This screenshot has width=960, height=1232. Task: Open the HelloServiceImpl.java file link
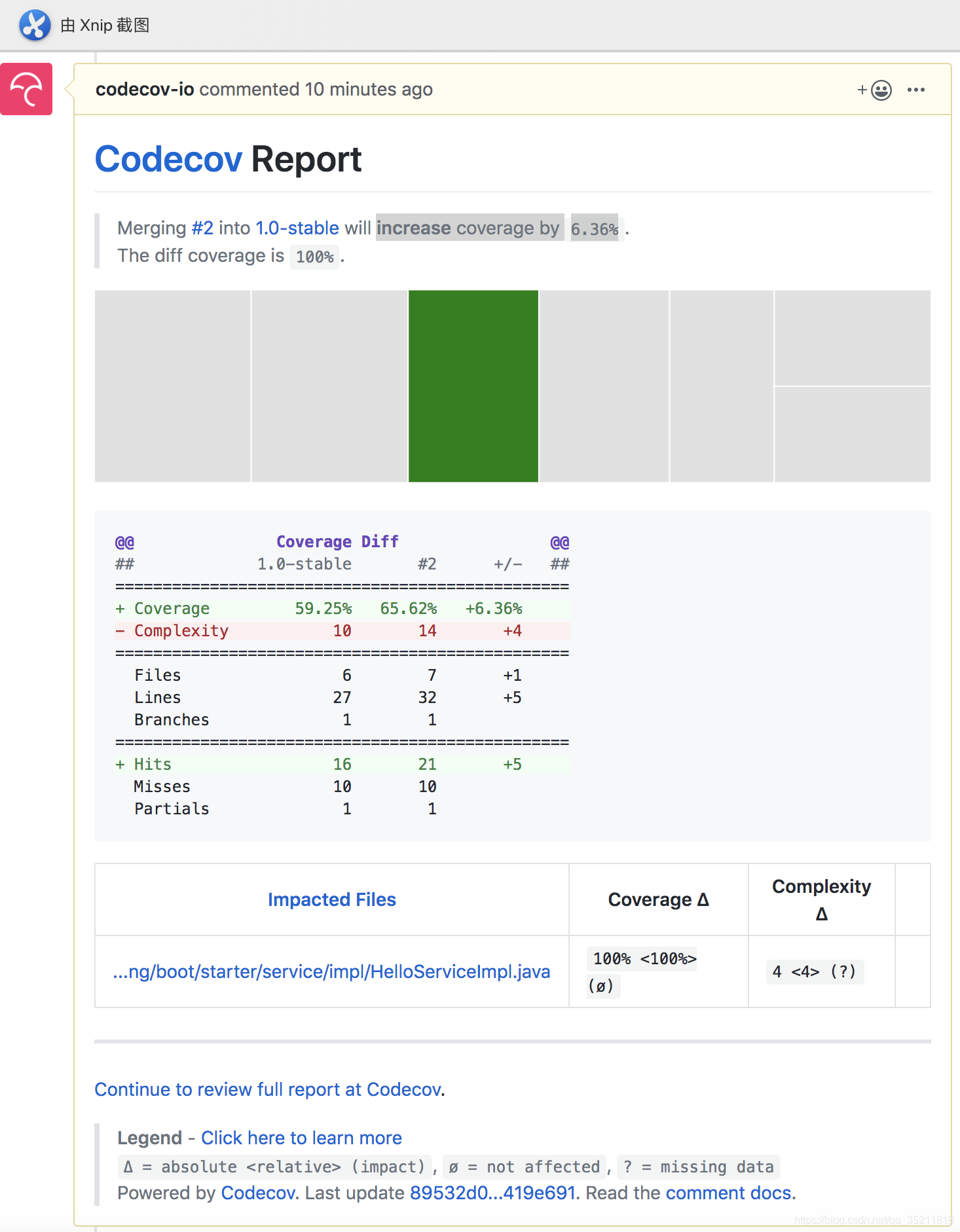pos(331,971)
